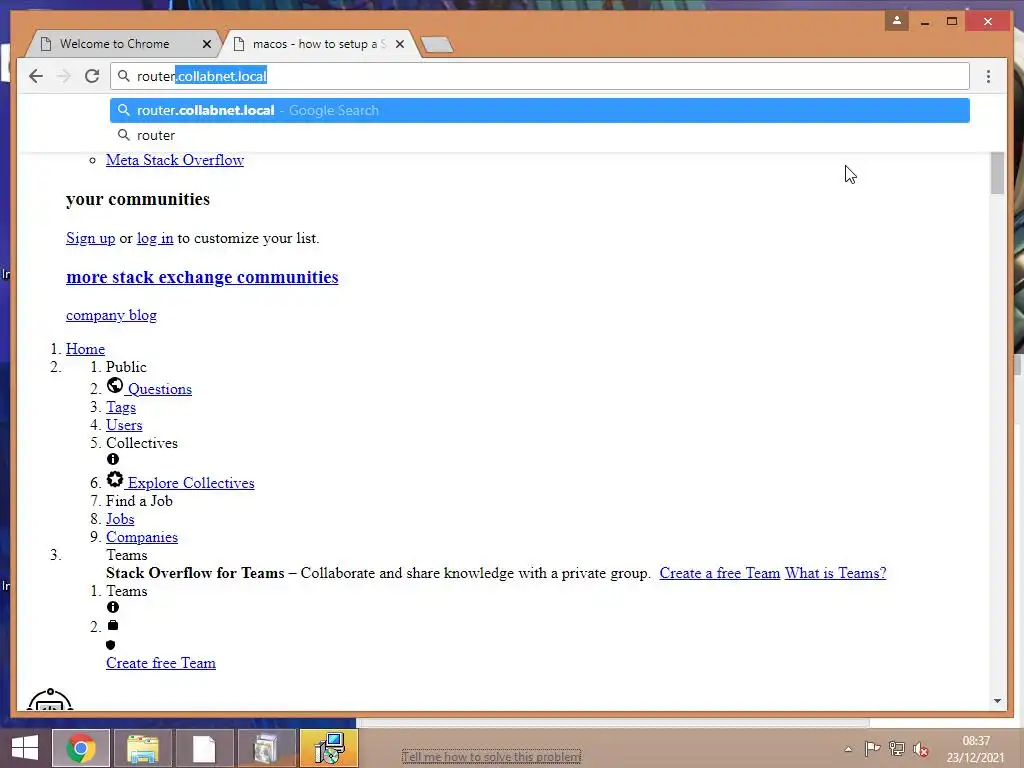The height and width of the screenshot is (768, 1024).
Task: Close the macos how to setup tab
Action: (x=400, y=44)
